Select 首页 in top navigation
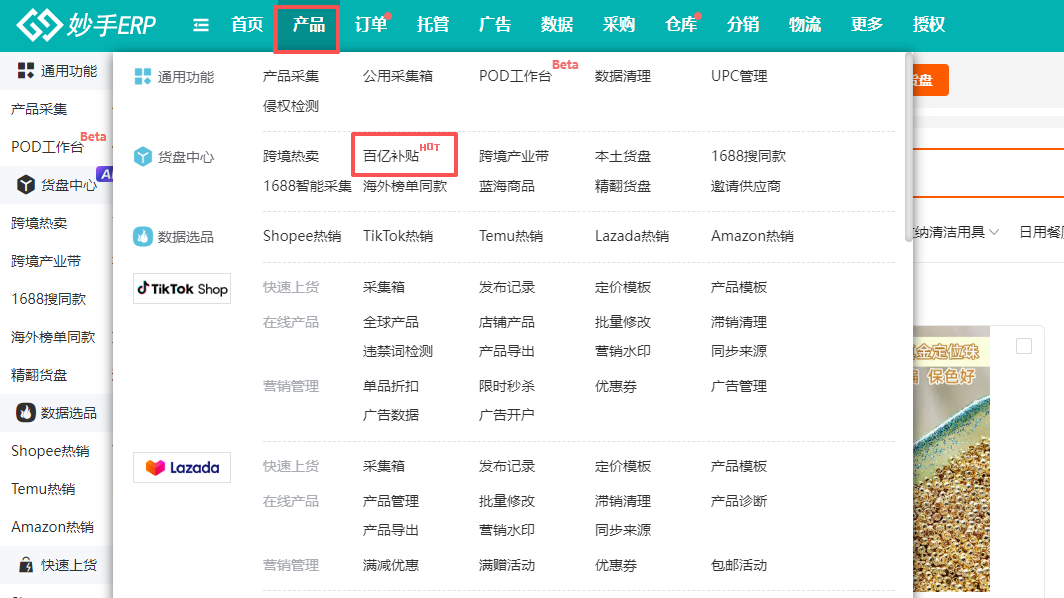 (x=246, y=25)
